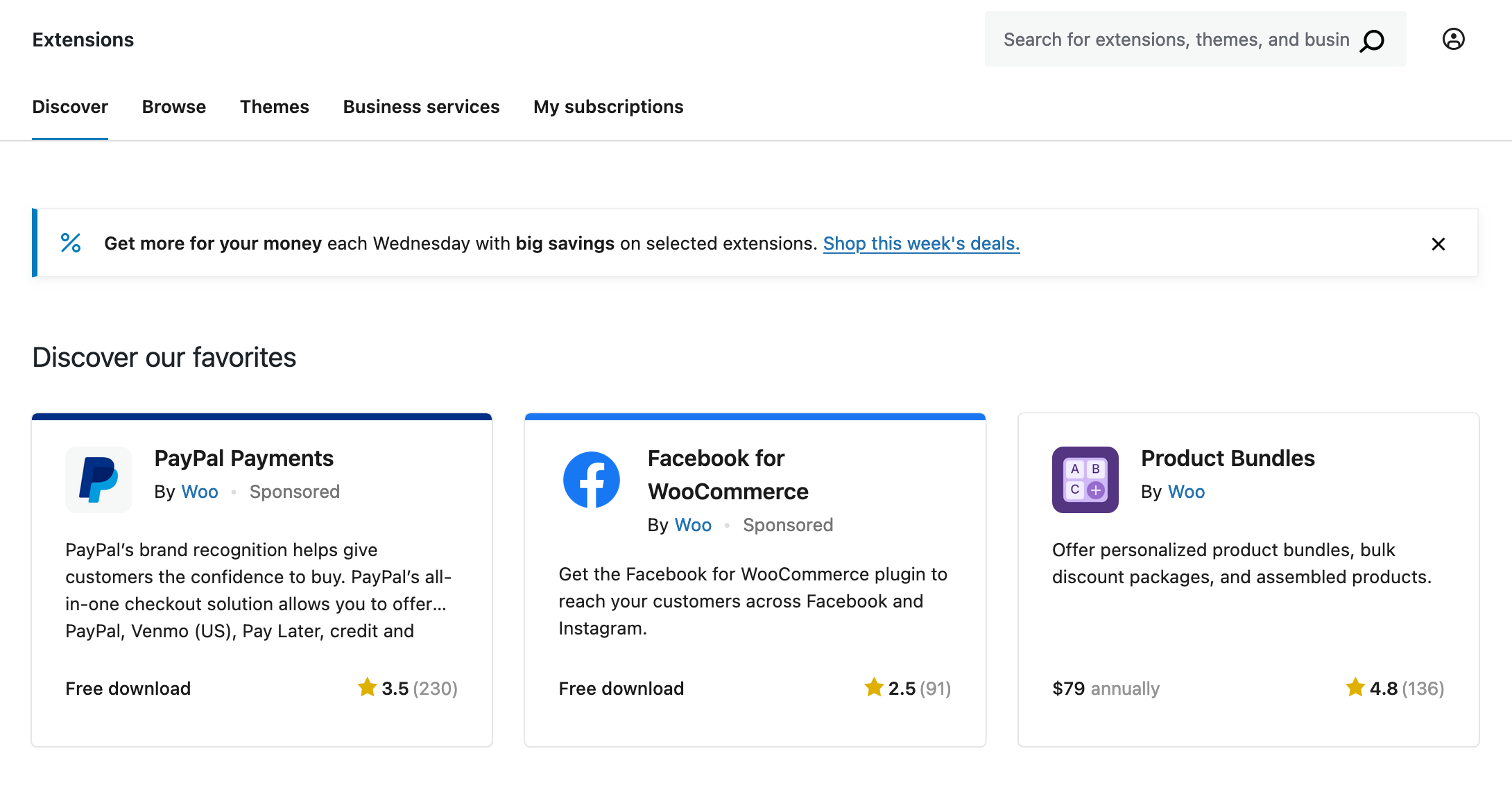Click the Woo link on Product Bundles

tap(1186, 492)
